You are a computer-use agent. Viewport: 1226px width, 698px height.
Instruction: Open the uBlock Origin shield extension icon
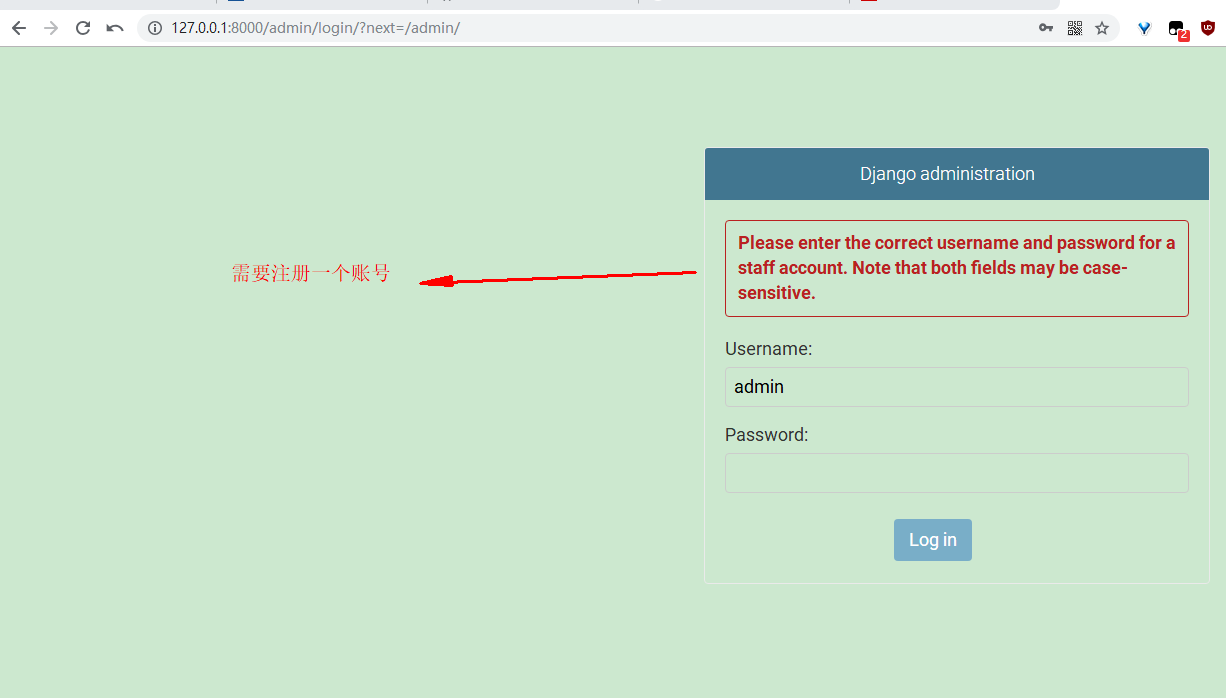tap(1208, 28)
